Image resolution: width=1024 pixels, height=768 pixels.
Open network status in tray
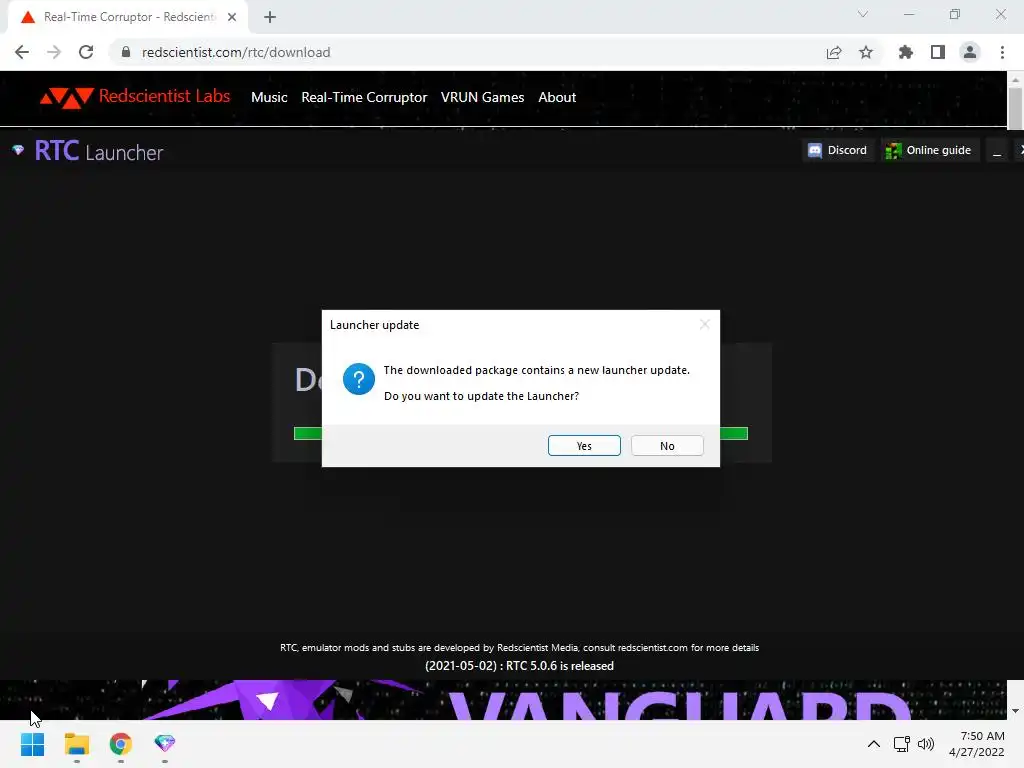point(901,744)
